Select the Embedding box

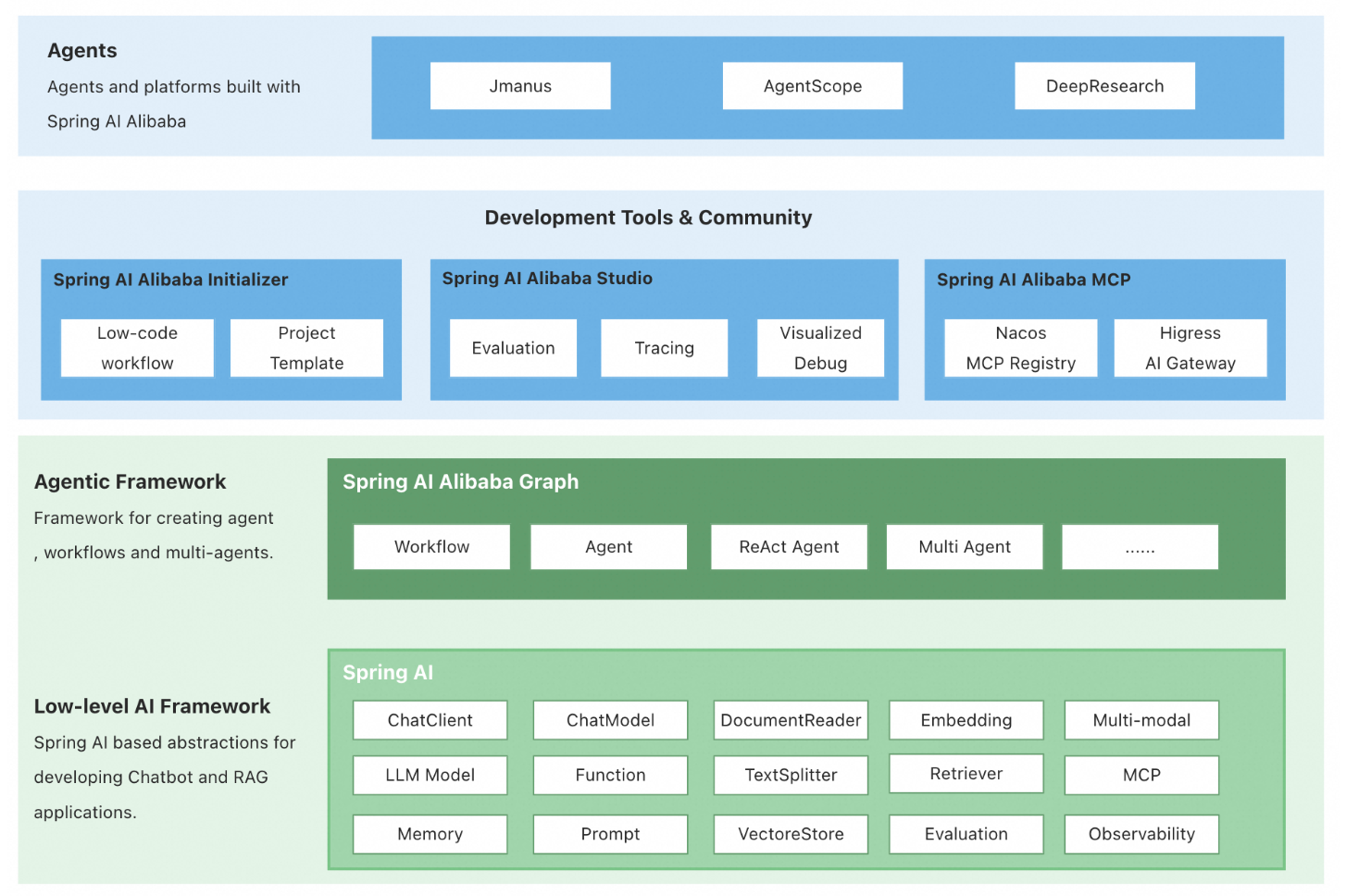(x=966, y=720)
